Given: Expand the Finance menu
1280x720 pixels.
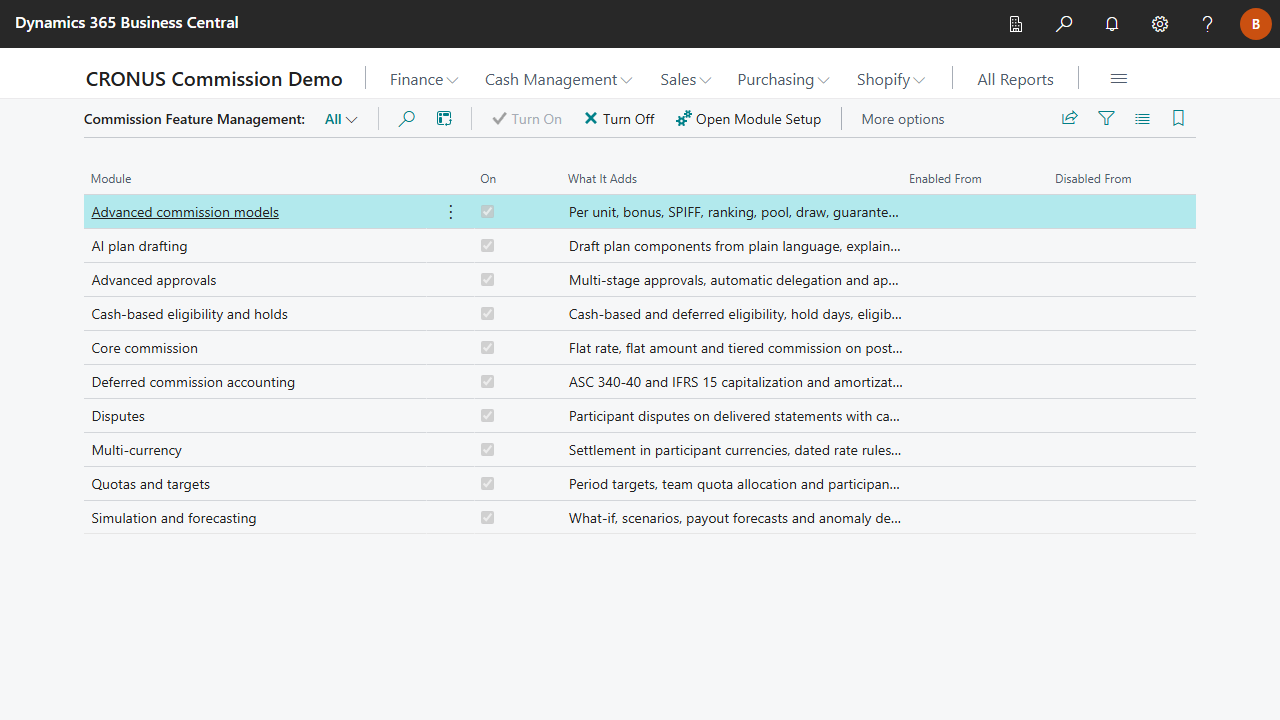Looking at the screenshot, I should (x=424, y=79).
